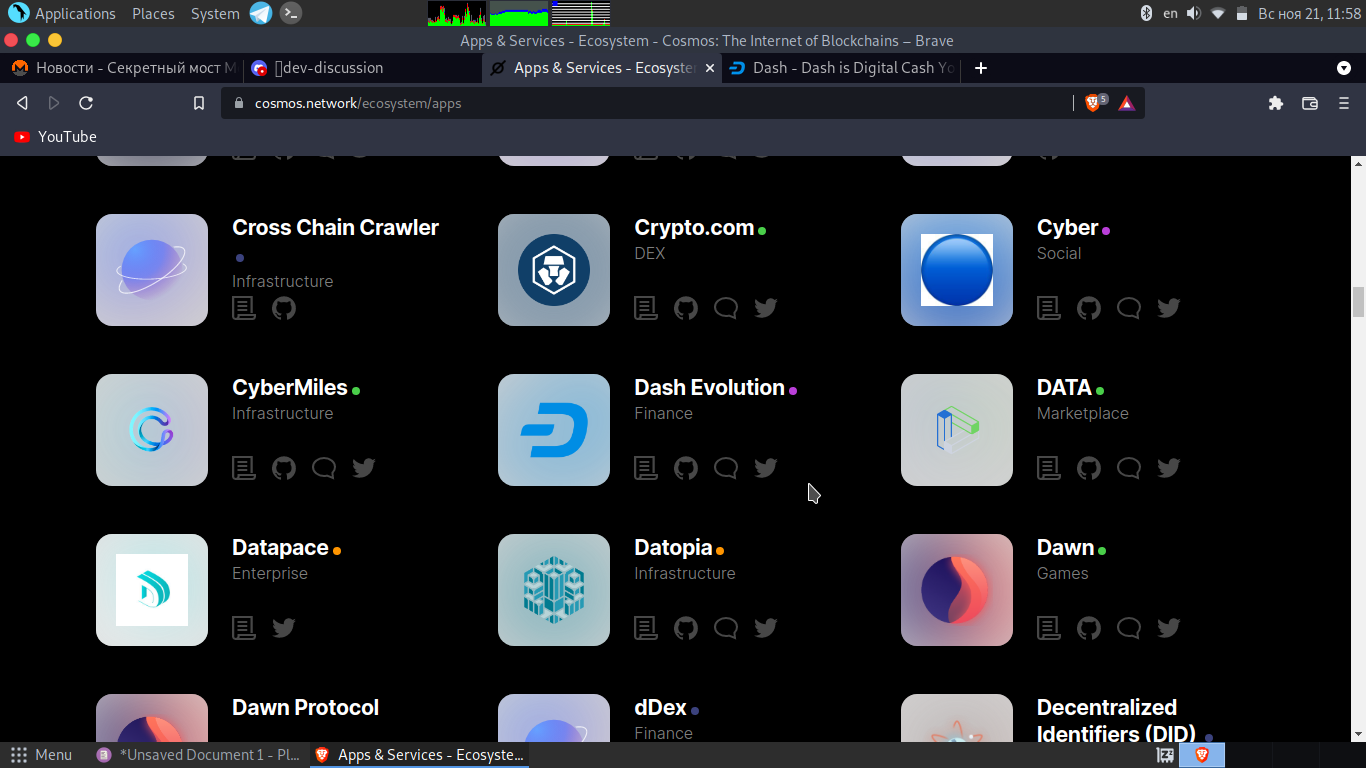Open Dawn Twitter icon
Screen dimensions: 1366x768
pyautogui.click(x=1169, y=628)
